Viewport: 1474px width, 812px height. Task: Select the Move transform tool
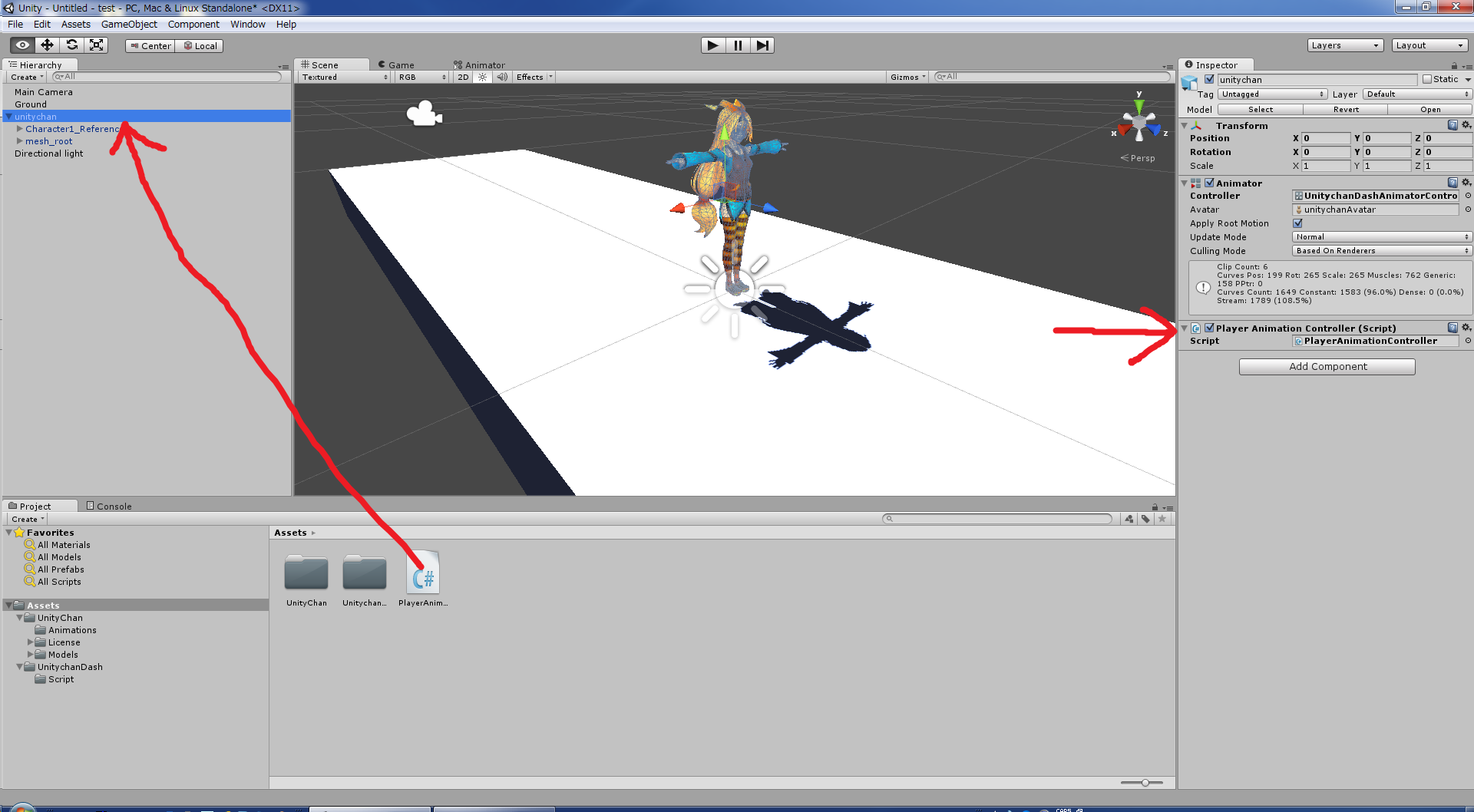tap(47, 45)
